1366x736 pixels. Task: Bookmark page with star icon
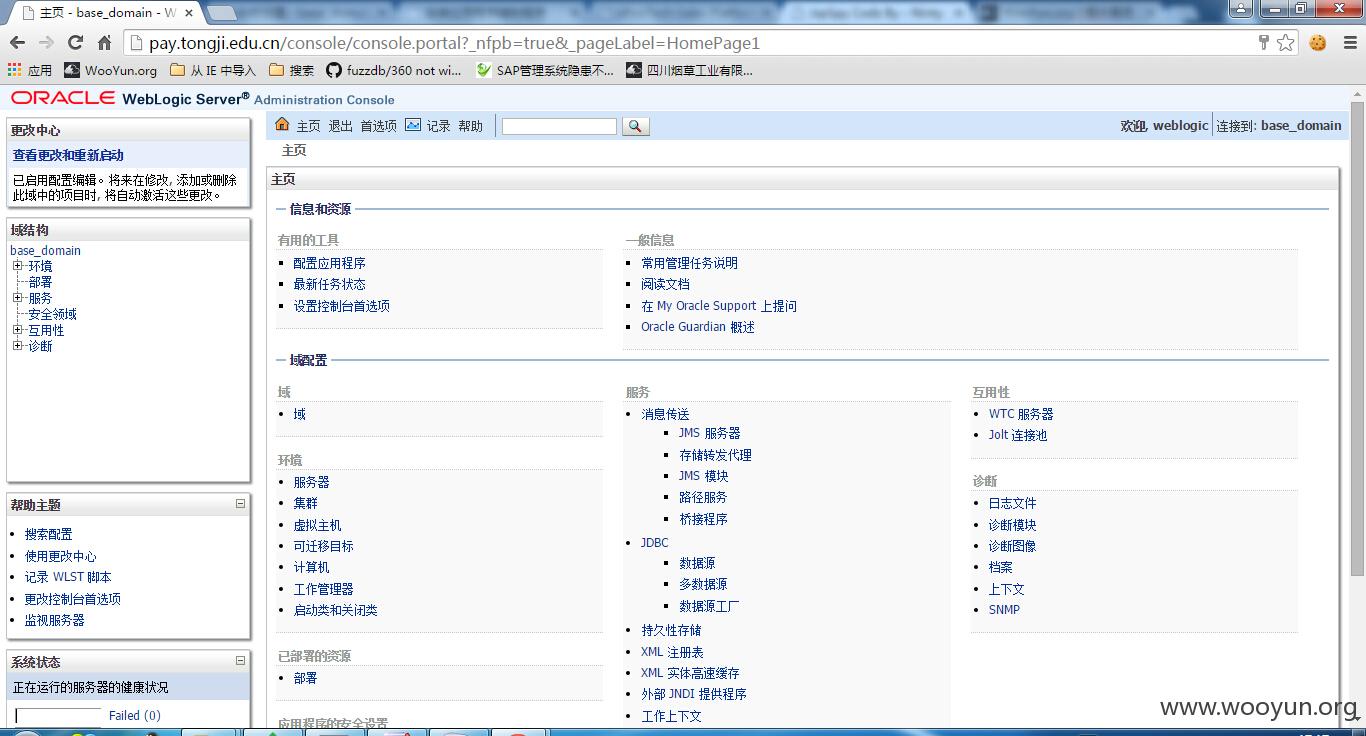tap(1286, 43)
